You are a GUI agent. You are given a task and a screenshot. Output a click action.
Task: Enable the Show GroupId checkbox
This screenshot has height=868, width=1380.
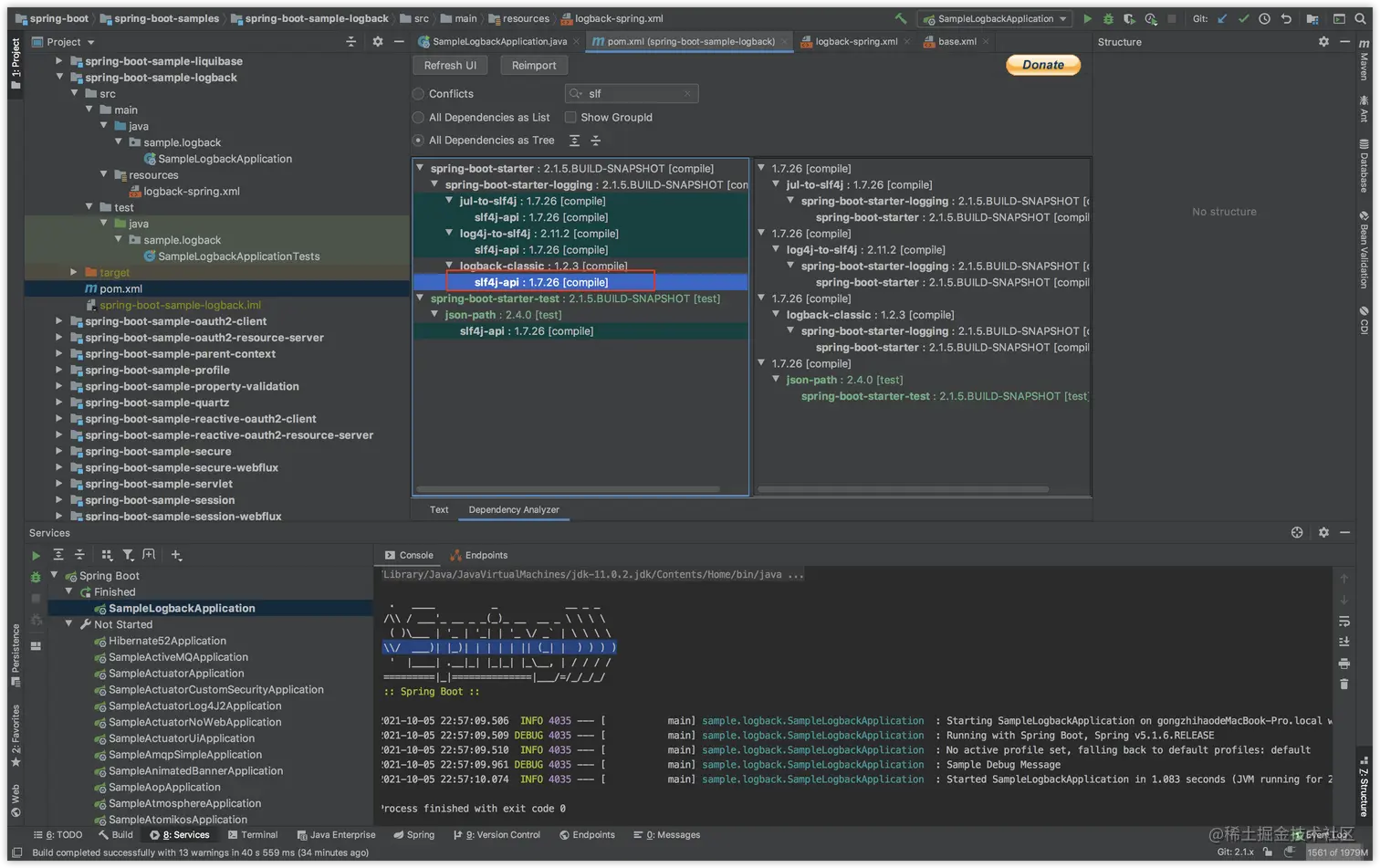tap(570, 118)
